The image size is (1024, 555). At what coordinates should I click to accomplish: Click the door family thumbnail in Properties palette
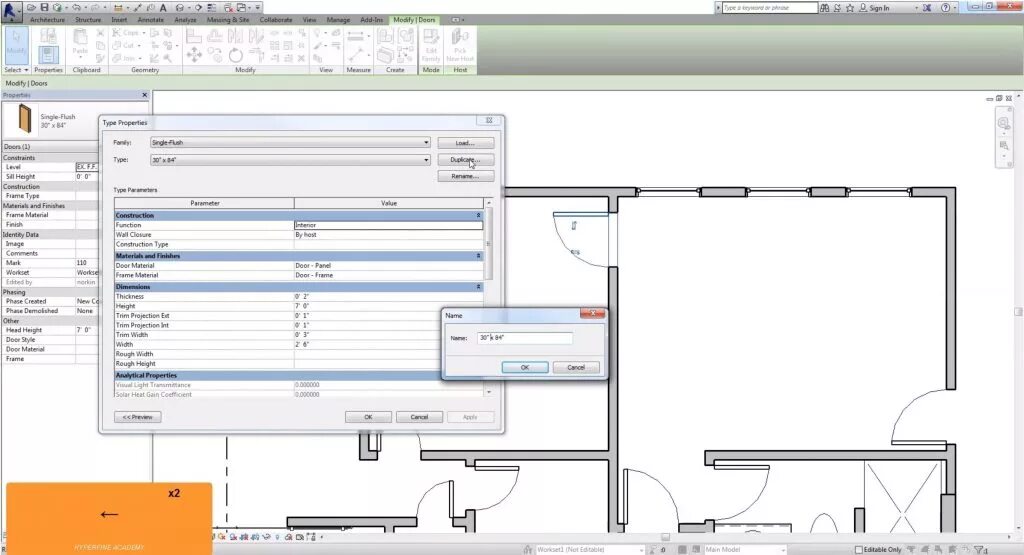click(24, 119)
